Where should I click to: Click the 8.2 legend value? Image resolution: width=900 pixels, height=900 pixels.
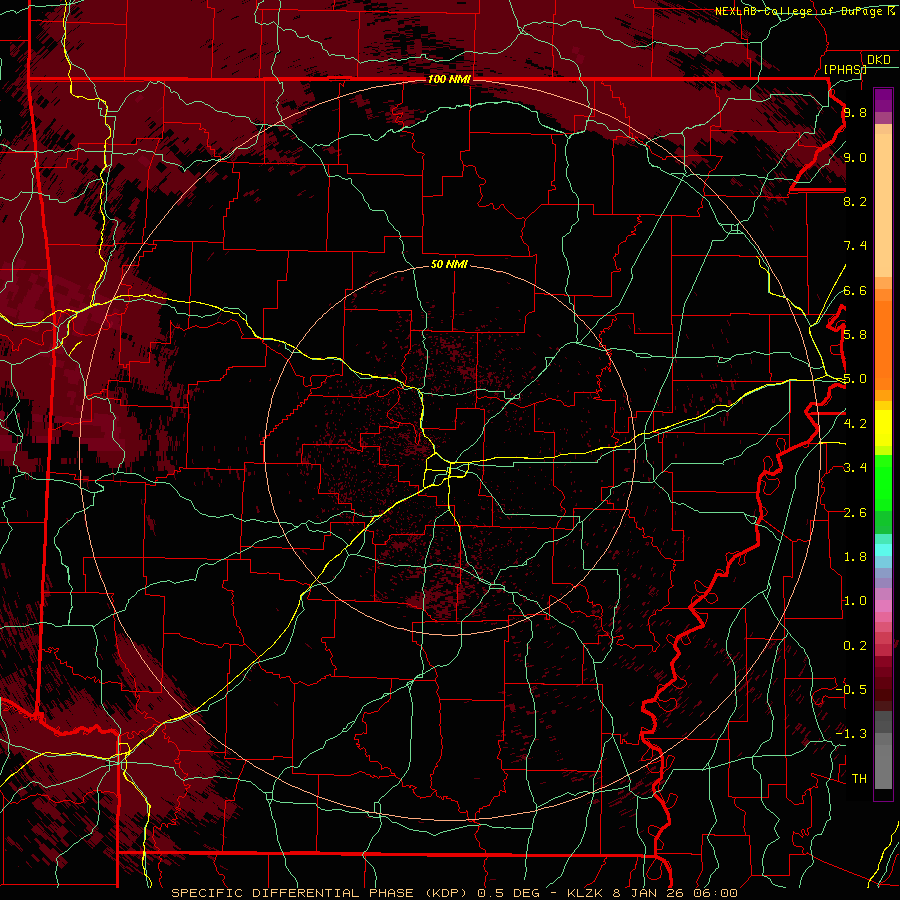[x=855, y=201]
